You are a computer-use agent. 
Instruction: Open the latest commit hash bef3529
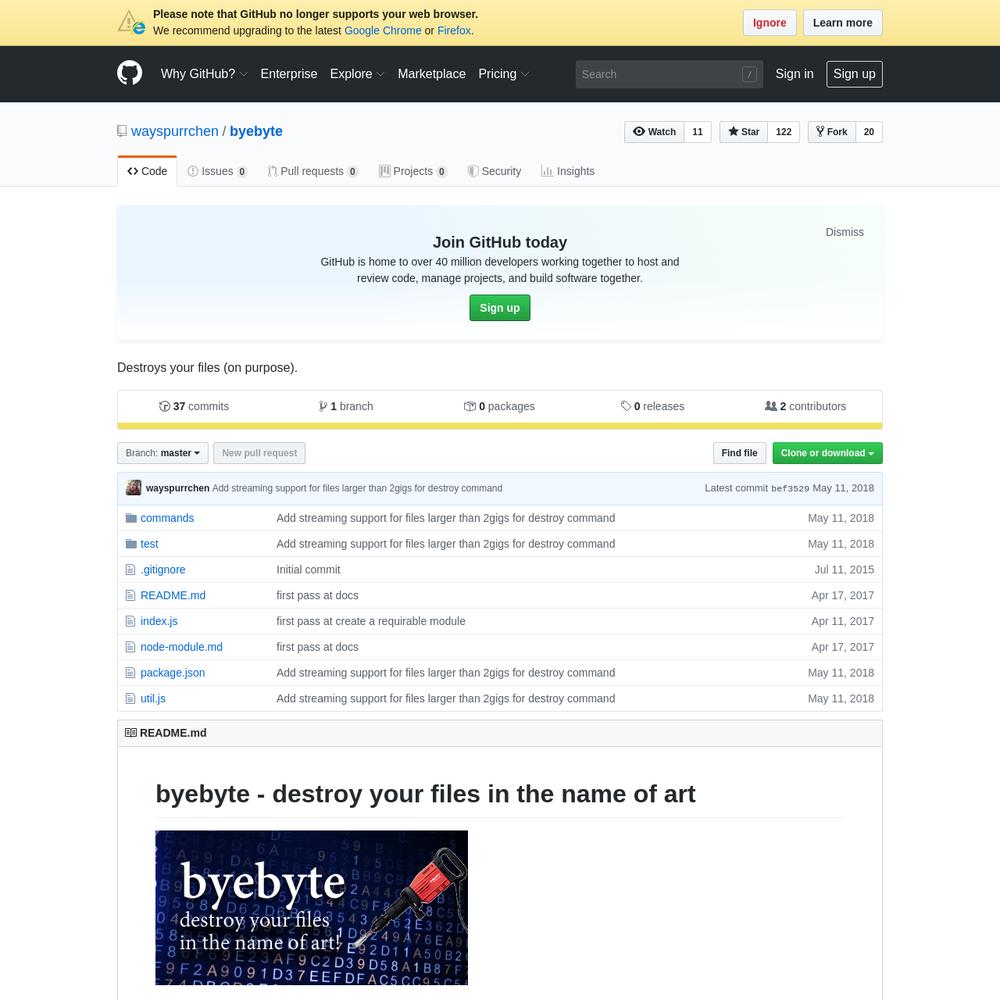[790, 489]
